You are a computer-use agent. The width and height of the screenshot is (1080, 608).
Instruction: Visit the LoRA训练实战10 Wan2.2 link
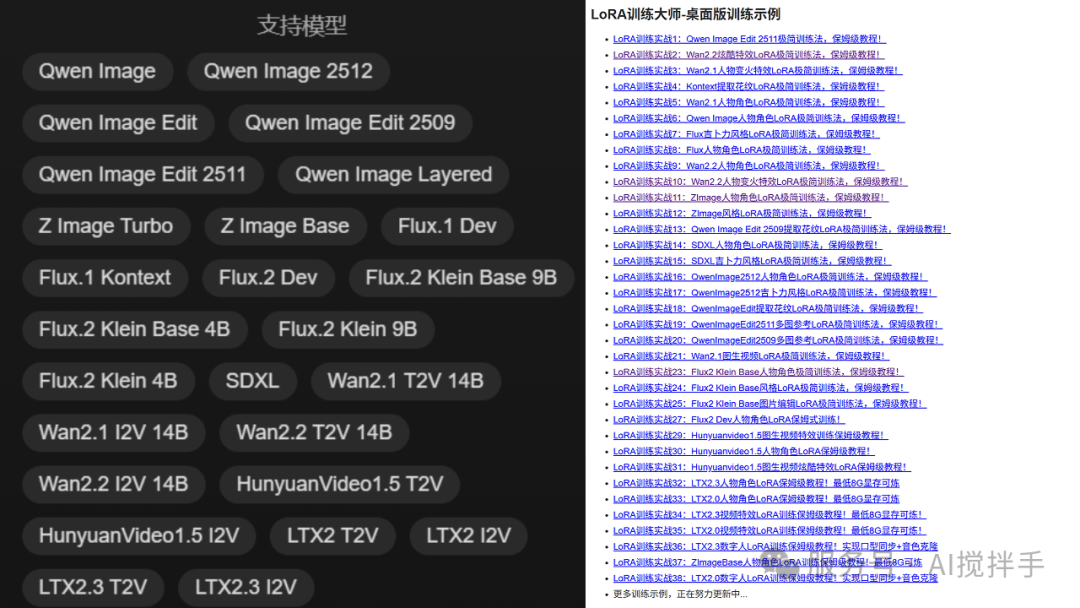tap(760, 182)
